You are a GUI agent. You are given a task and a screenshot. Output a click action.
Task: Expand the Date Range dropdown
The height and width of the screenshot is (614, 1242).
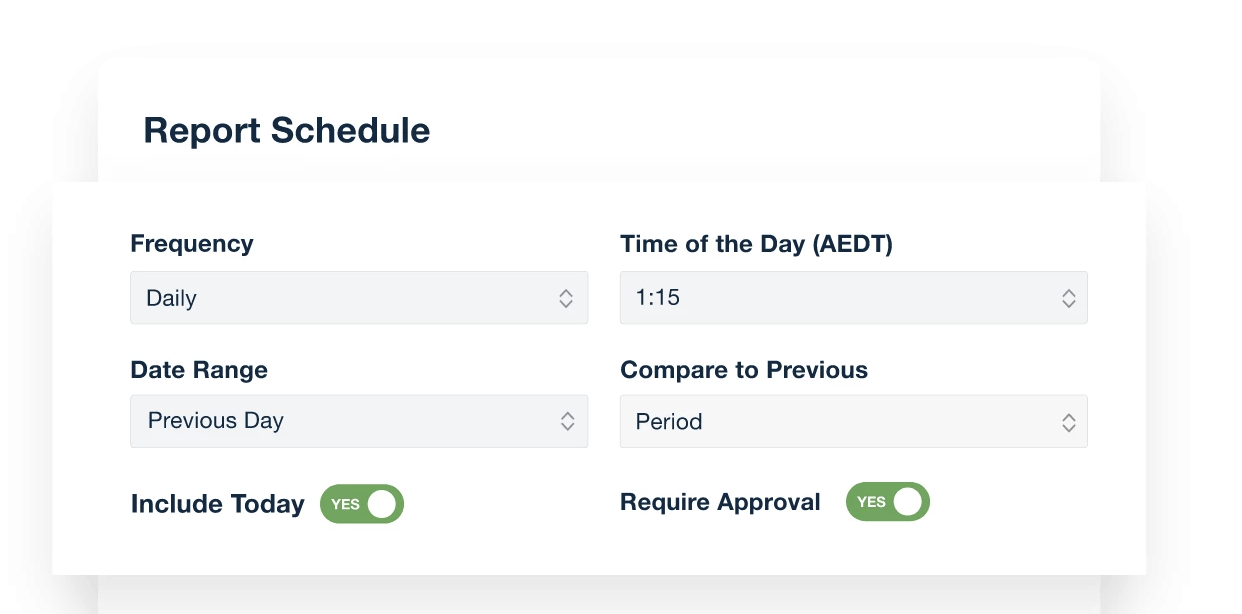coord(359,421)
